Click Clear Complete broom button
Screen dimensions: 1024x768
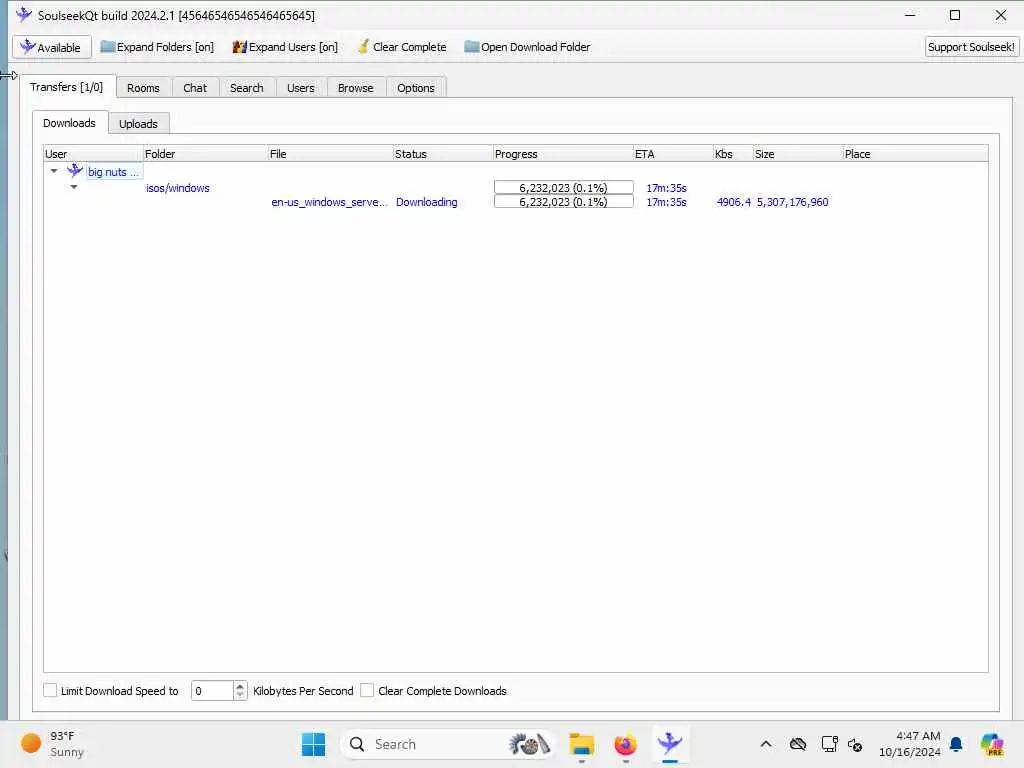pos(402,47)
